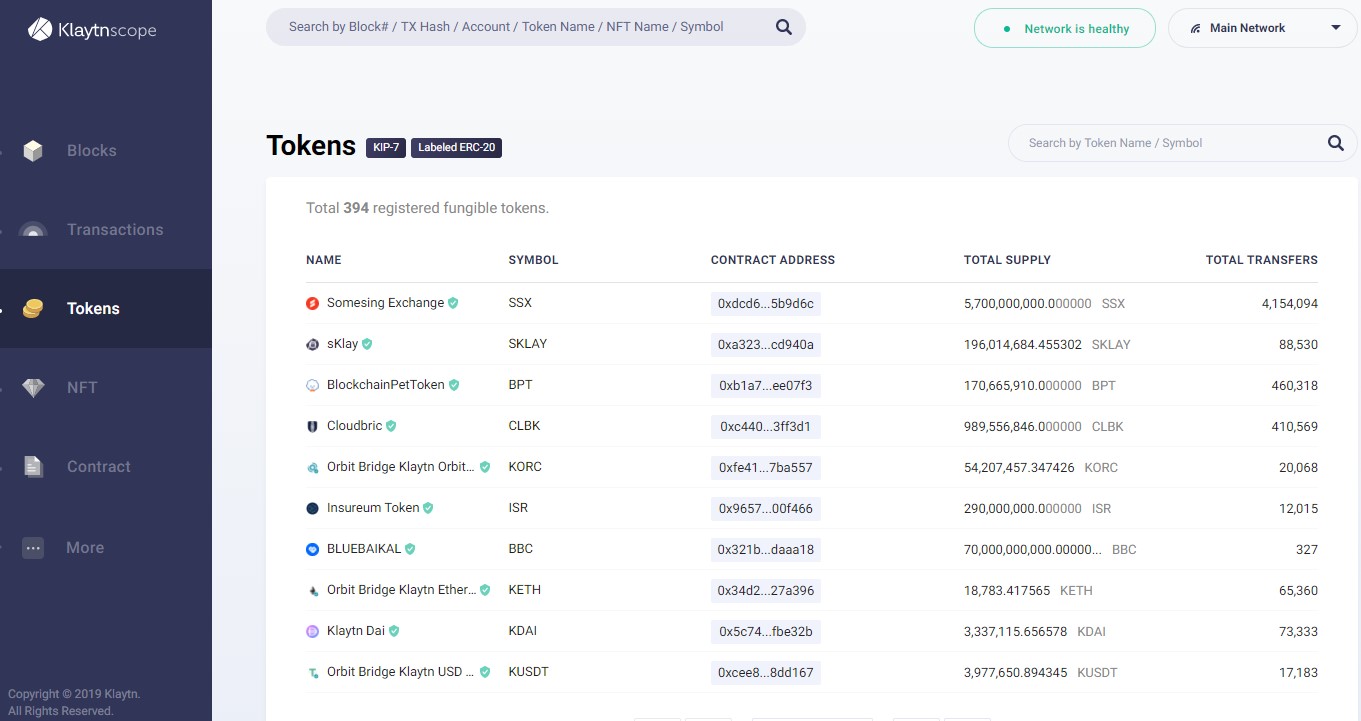
Task: Click the NAME column header
Action: pyautogui.click(x=324, y=260)
